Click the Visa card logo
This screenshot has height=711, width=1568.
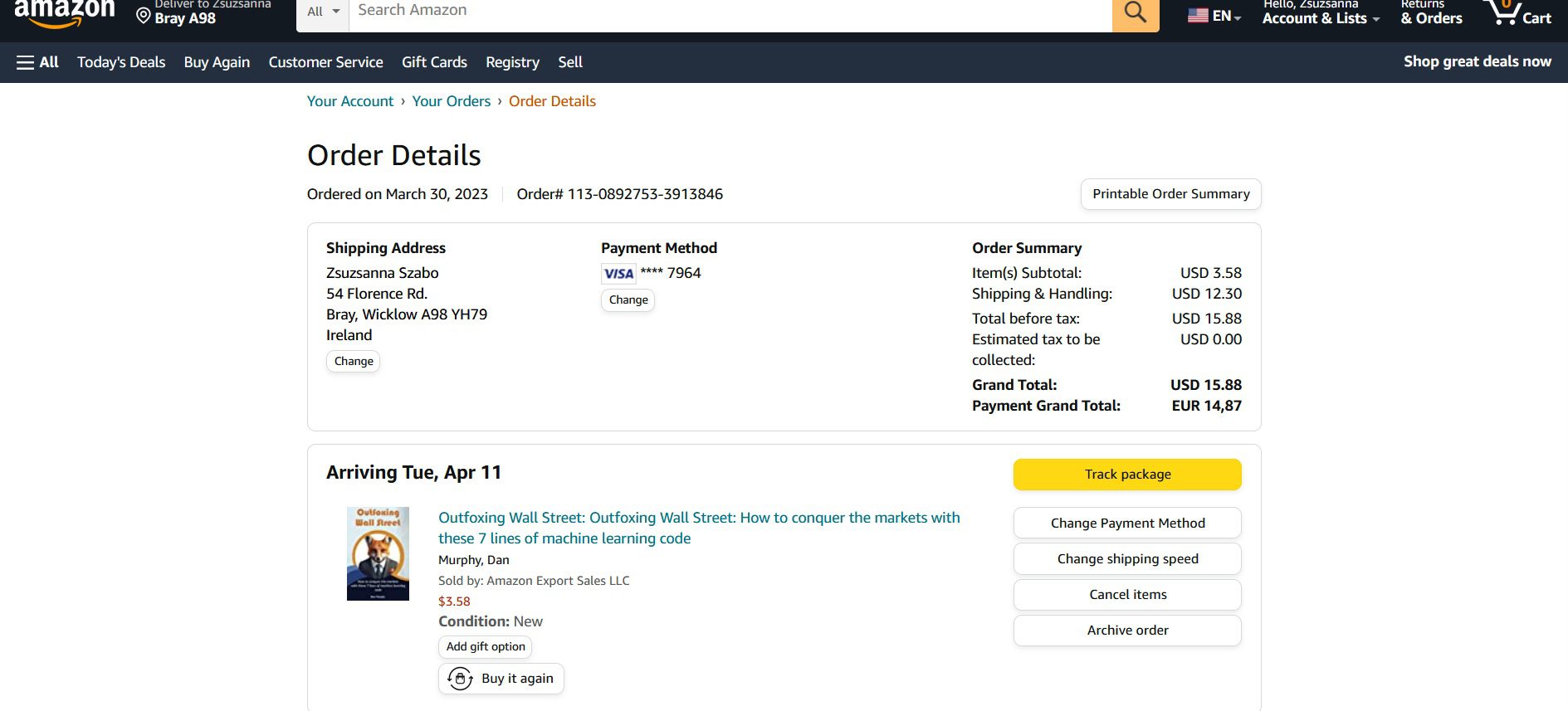click(618, 274)
